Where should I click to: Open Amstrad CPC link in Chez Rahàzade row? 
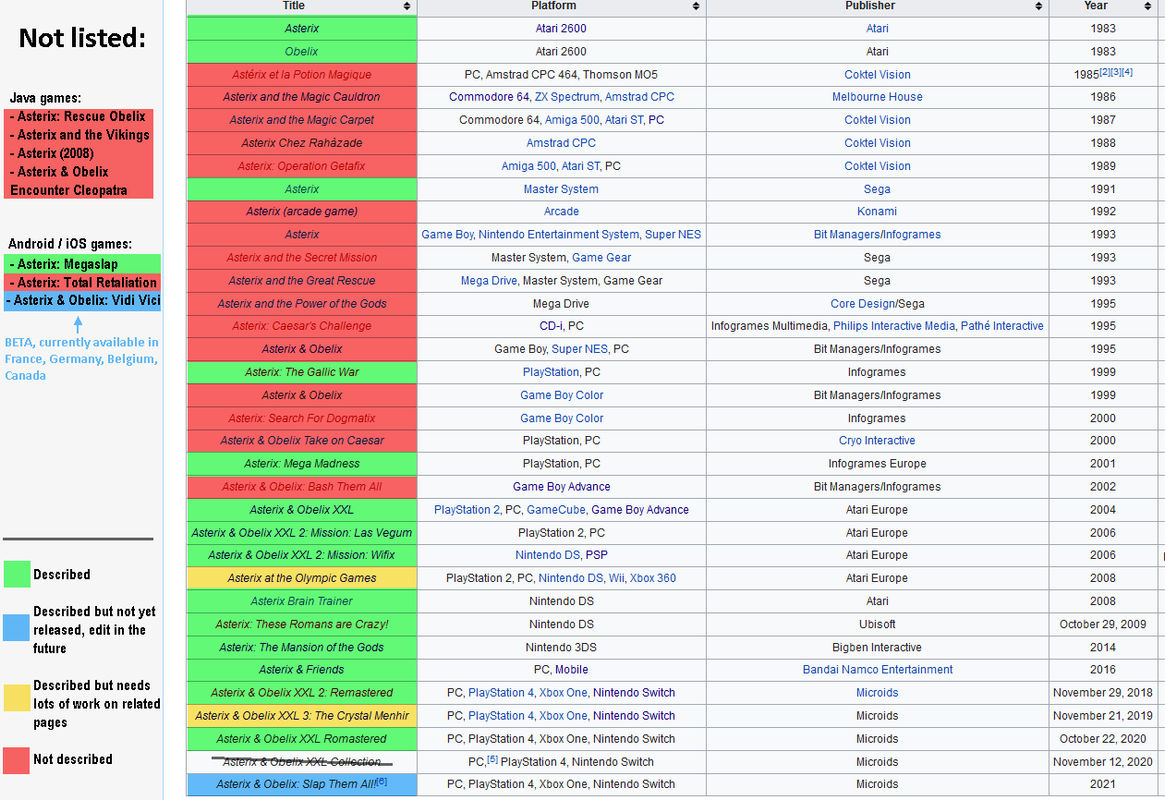point(561,143)
